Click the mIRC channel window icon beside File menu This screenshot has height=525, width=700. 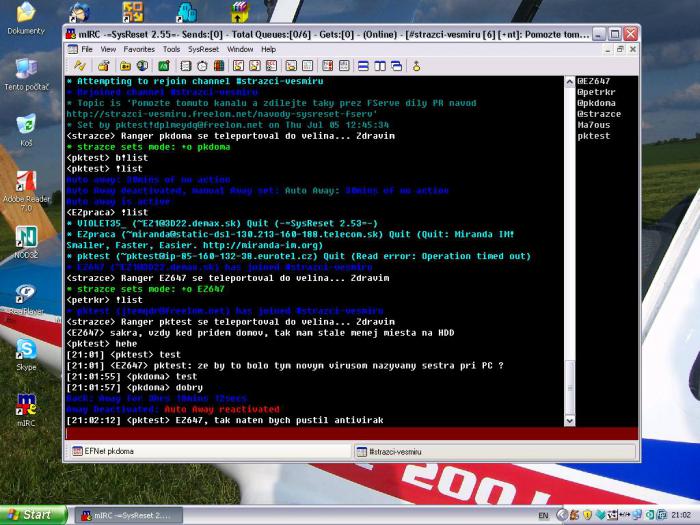pos(72,49)
